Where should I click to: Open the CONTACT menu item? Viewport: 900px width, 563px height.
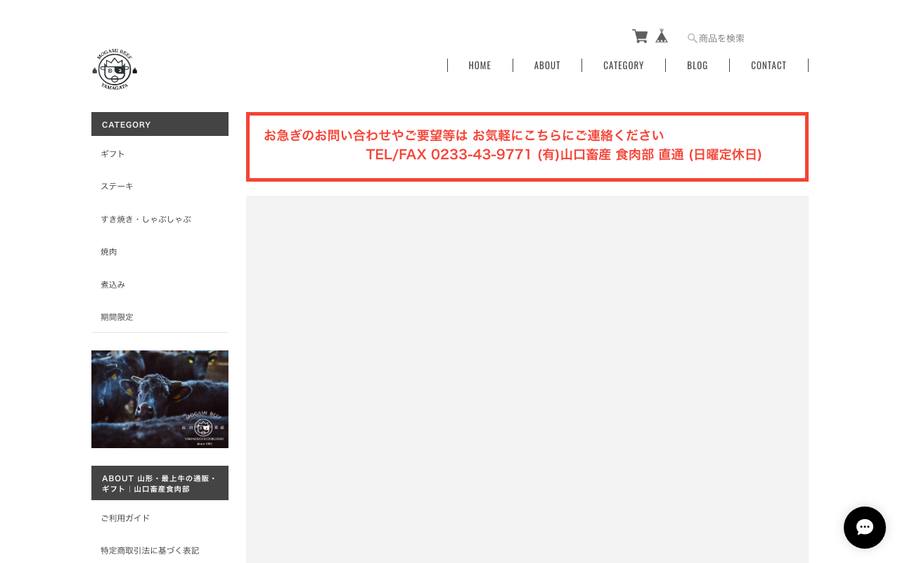point(769,65)
